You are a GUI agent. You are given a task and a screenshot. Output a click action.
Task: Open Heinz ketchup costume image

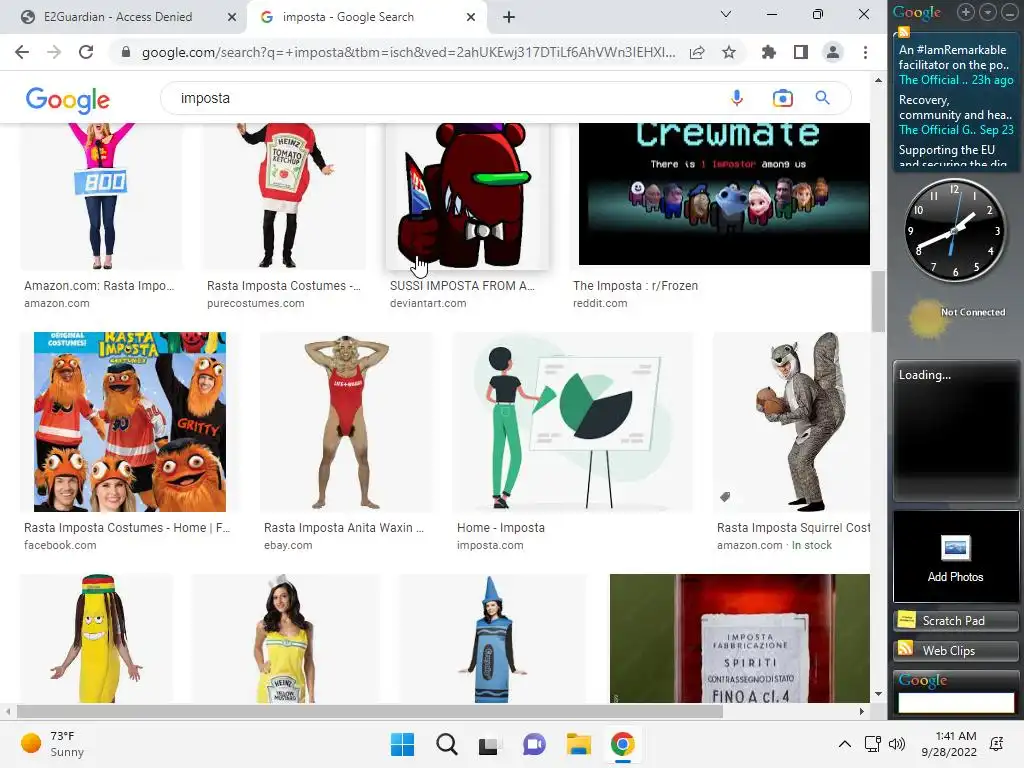click(285, 196)
